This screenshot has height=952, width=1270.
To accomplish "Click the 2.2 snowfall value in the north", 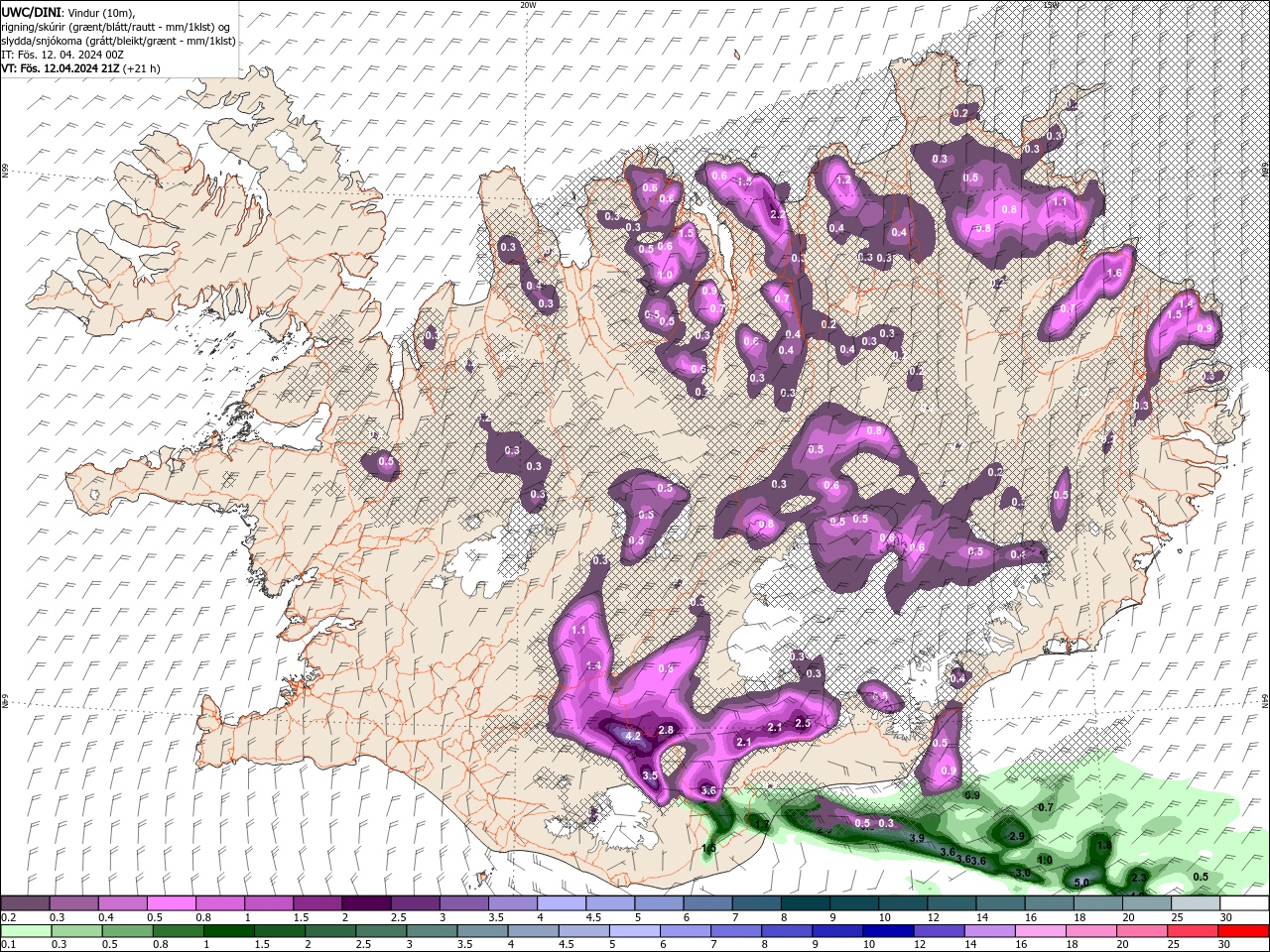I will click(x=778, y=213).
